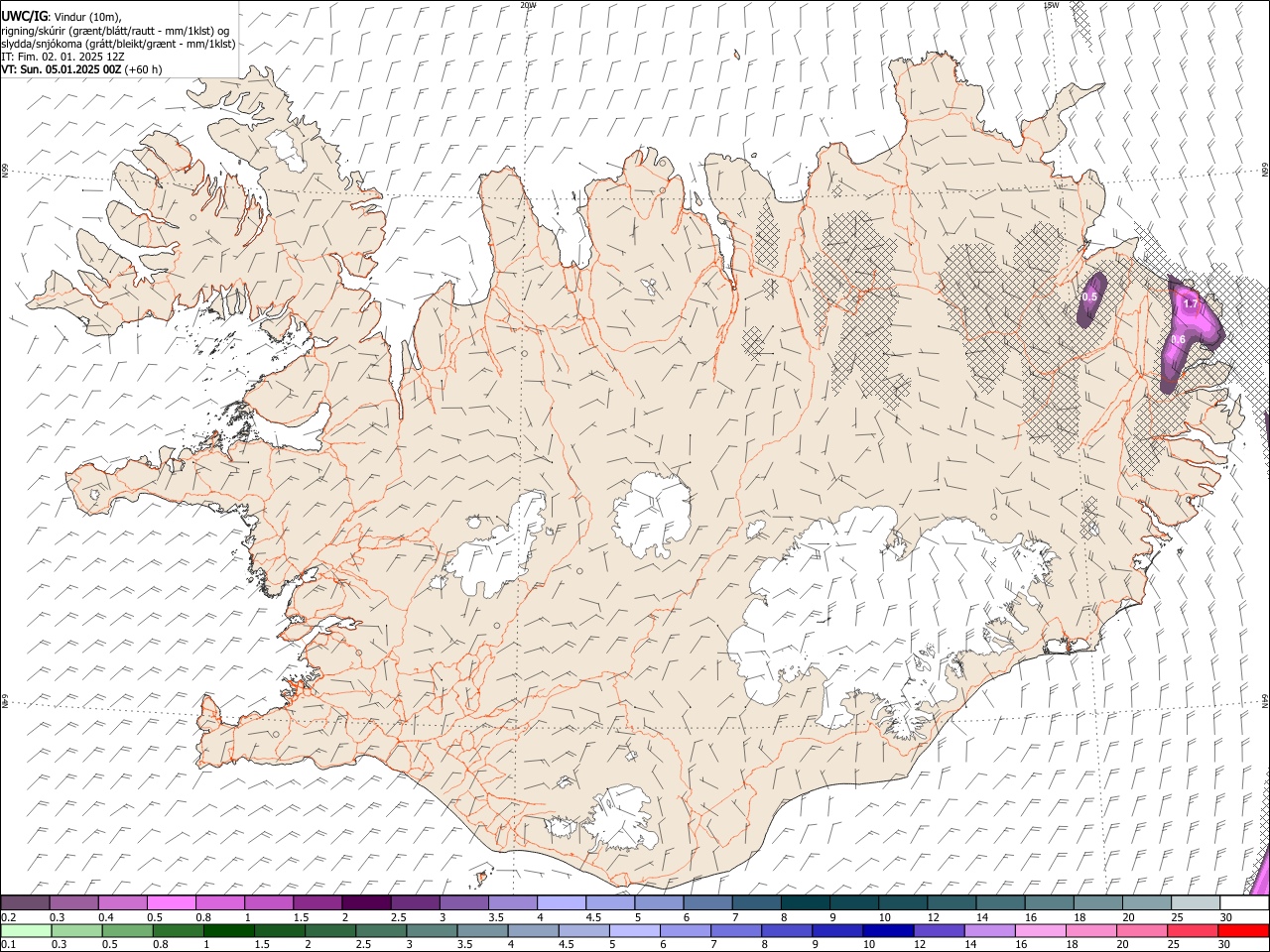Pick the top scale white swatch above the 30 label
The height and width of the screenshot is (952, 1270).
click(1245, 903)
